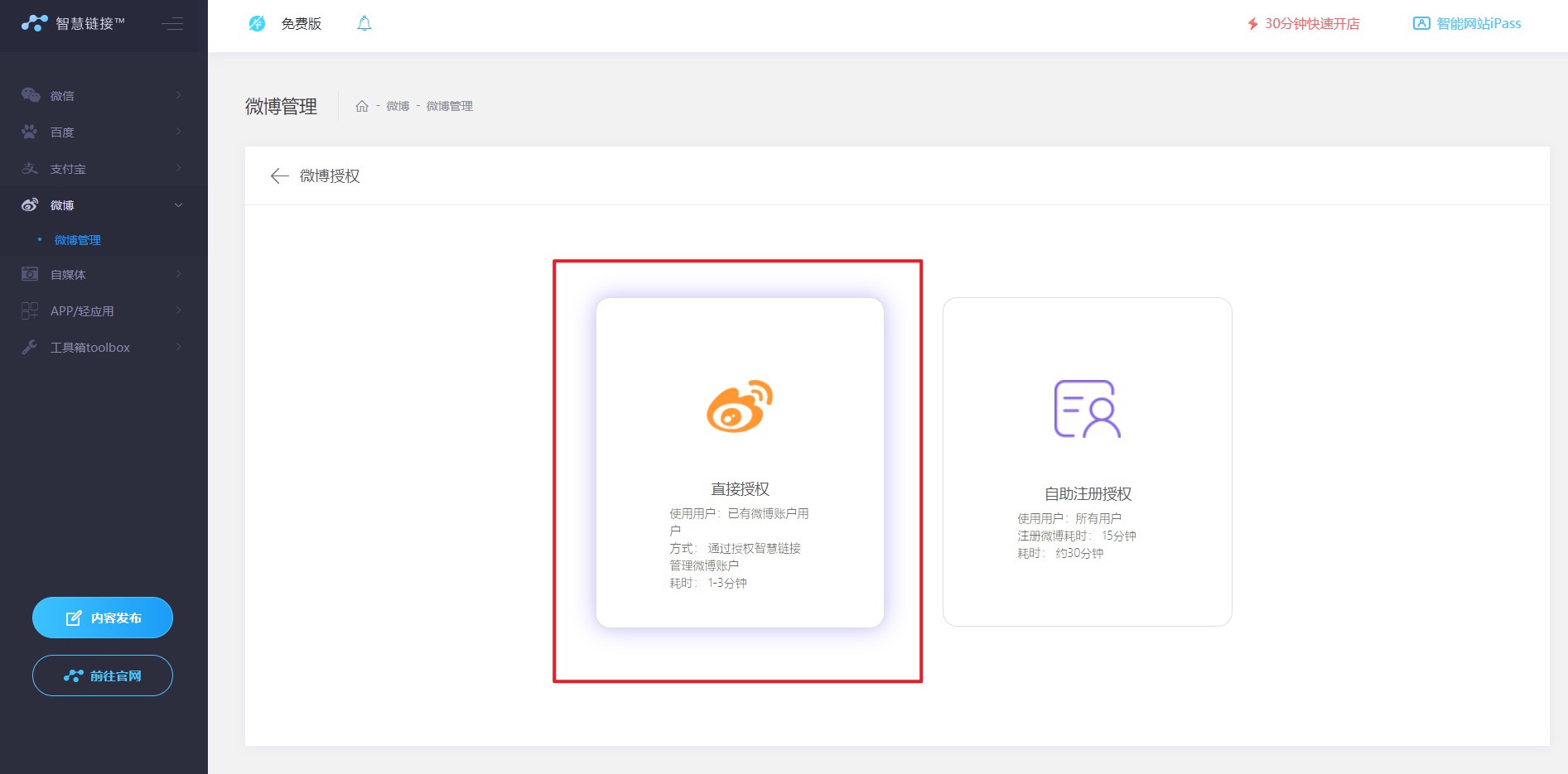Click the 免费版 label

pos(302,24)
